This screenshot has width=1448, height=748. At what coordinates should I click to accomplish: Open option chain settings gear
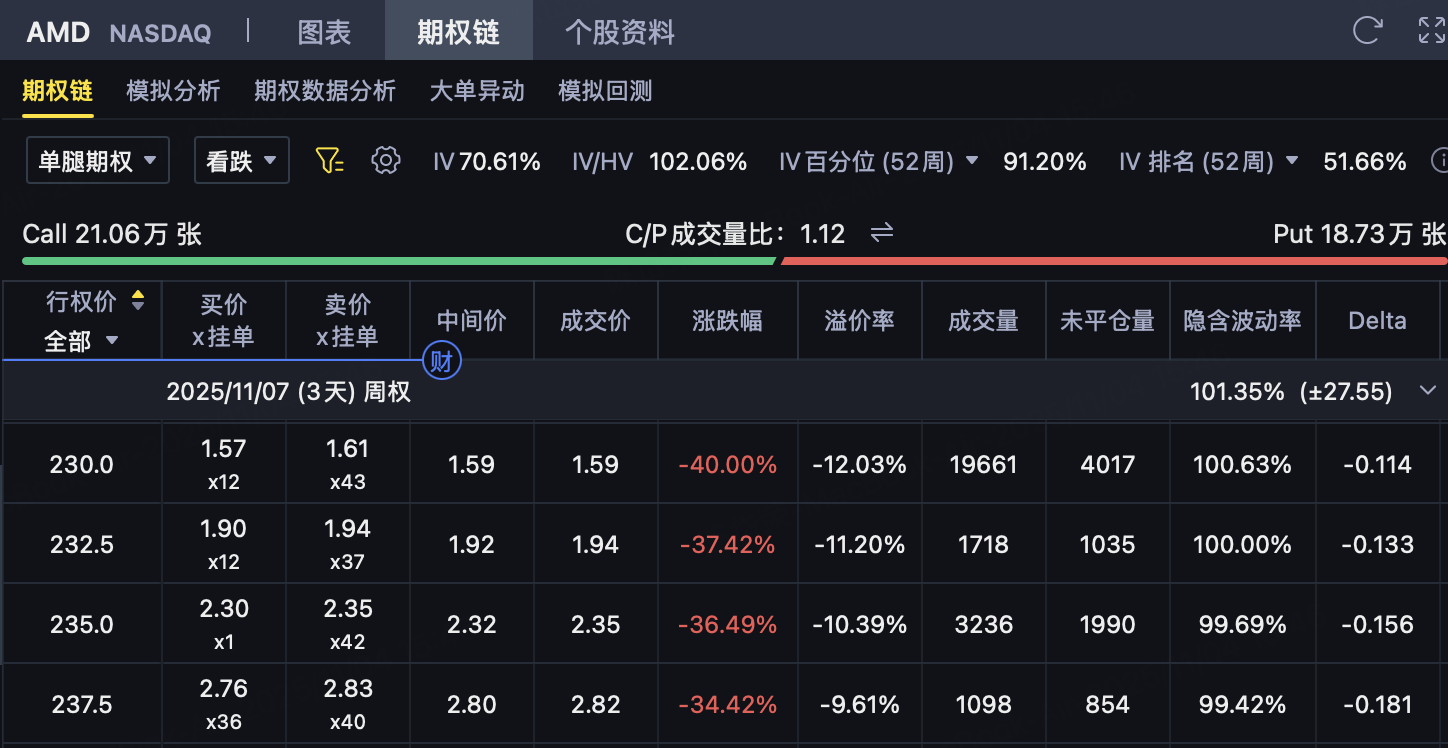coord(385,161)
